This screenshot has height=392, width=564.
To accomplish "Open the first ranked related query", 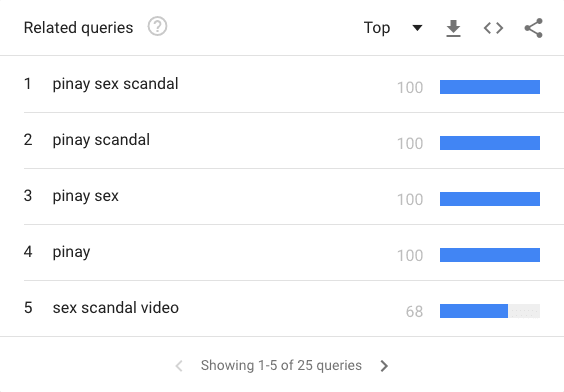I will [115, 84].
